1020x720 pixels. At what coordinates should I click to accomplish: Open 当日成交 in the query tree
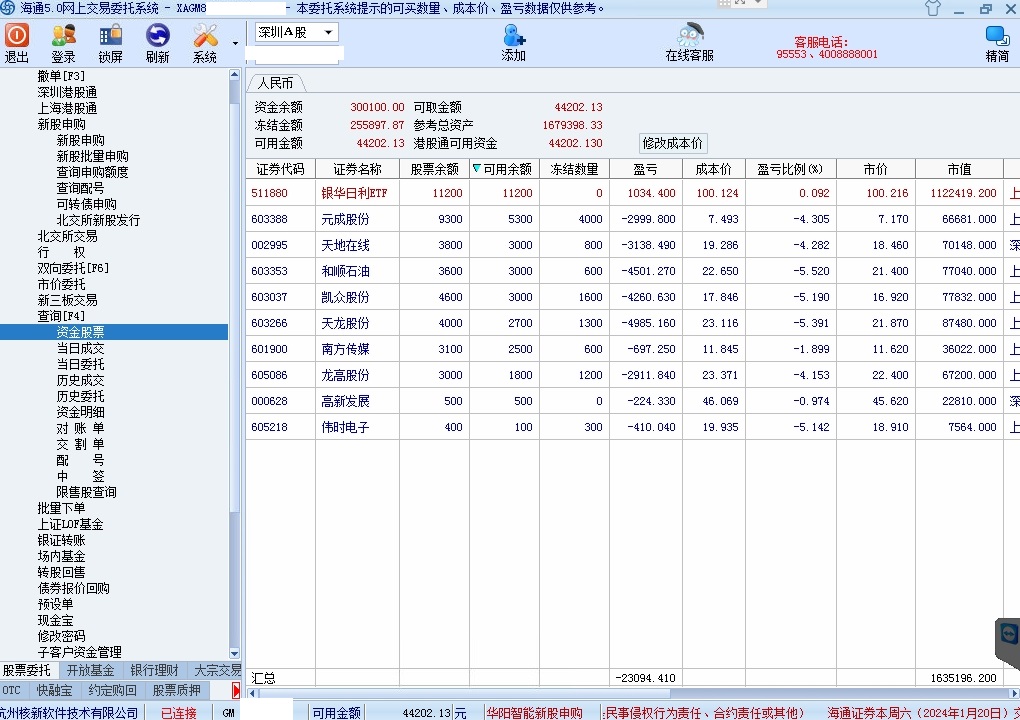pyautogui.click(x=80, y=348)
